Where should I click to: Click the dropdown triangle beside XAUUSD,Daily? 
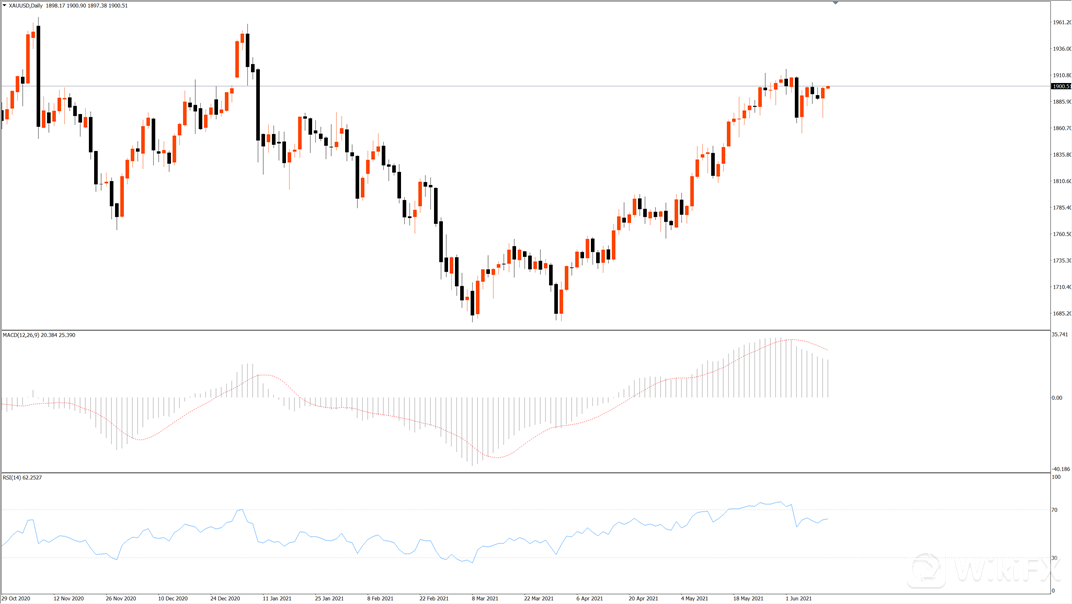pos(5,6)
